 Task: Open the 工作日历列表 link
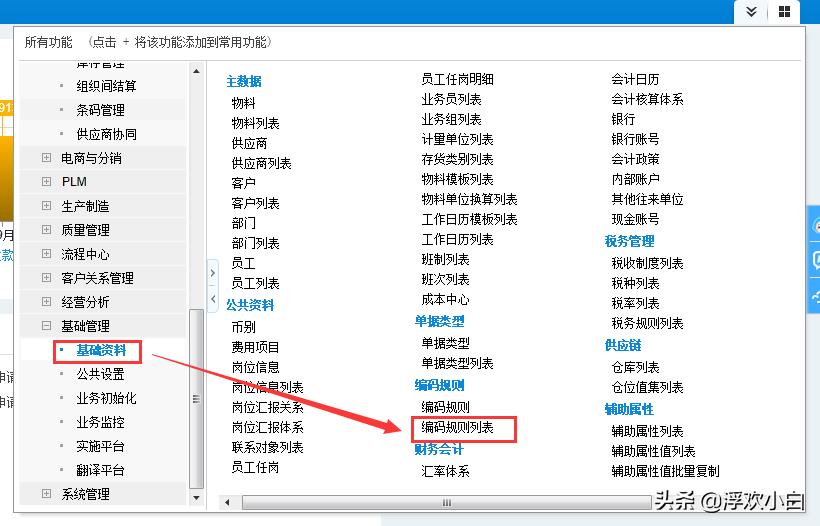pyautogui.click(x=458, y=239)
